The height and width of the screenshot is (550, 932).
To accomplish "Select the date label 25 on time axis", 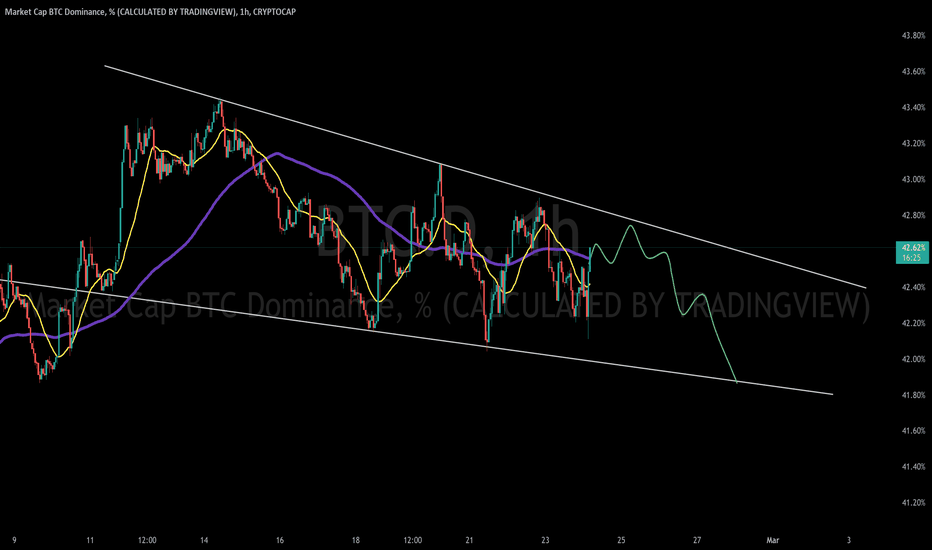I will click(x=621, y=540).
